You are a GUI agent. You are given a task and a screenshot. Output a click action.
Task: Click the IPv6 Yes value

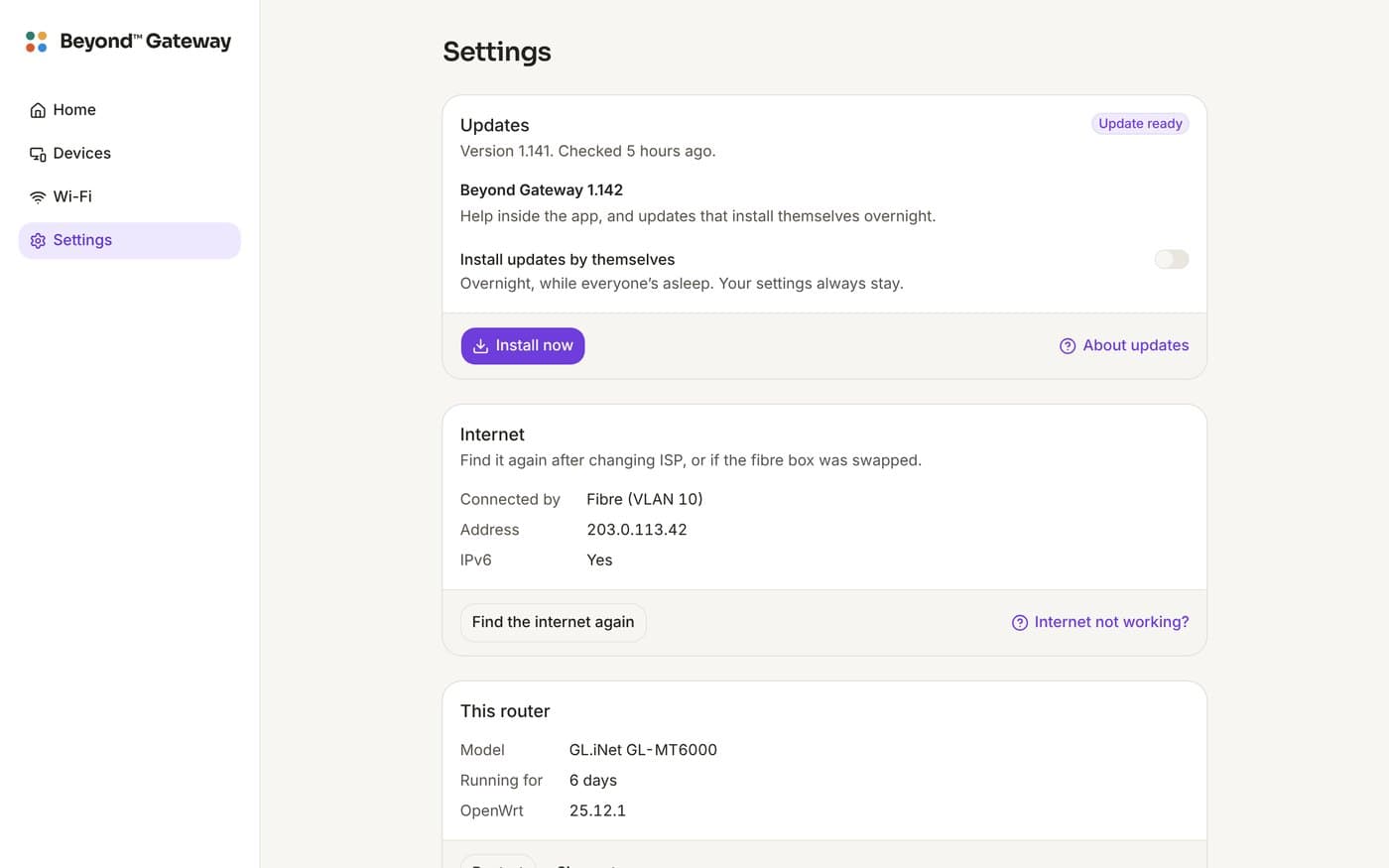[599, 560]
